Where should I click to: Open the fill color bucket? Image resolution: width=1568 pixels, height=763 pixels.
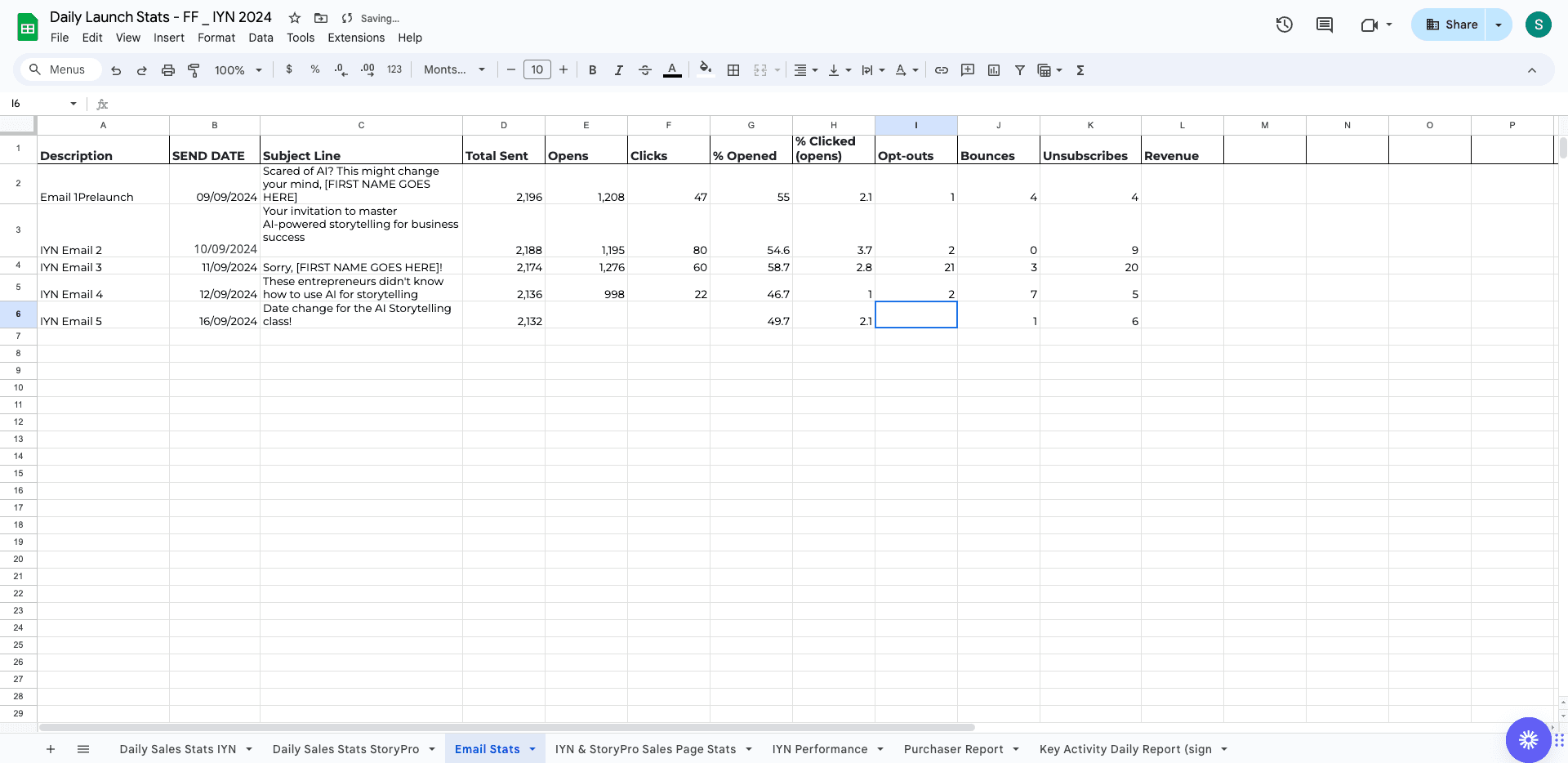click(x=706, y=69)
